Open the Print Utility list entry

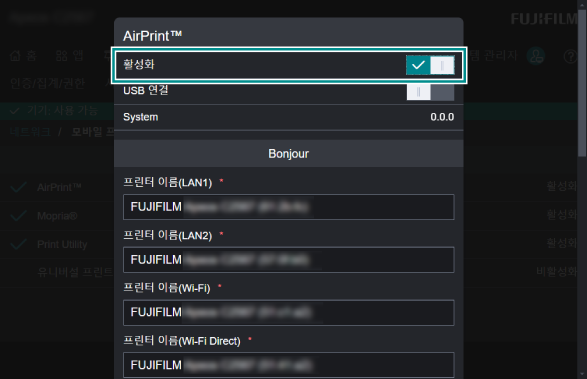point(62,245)
